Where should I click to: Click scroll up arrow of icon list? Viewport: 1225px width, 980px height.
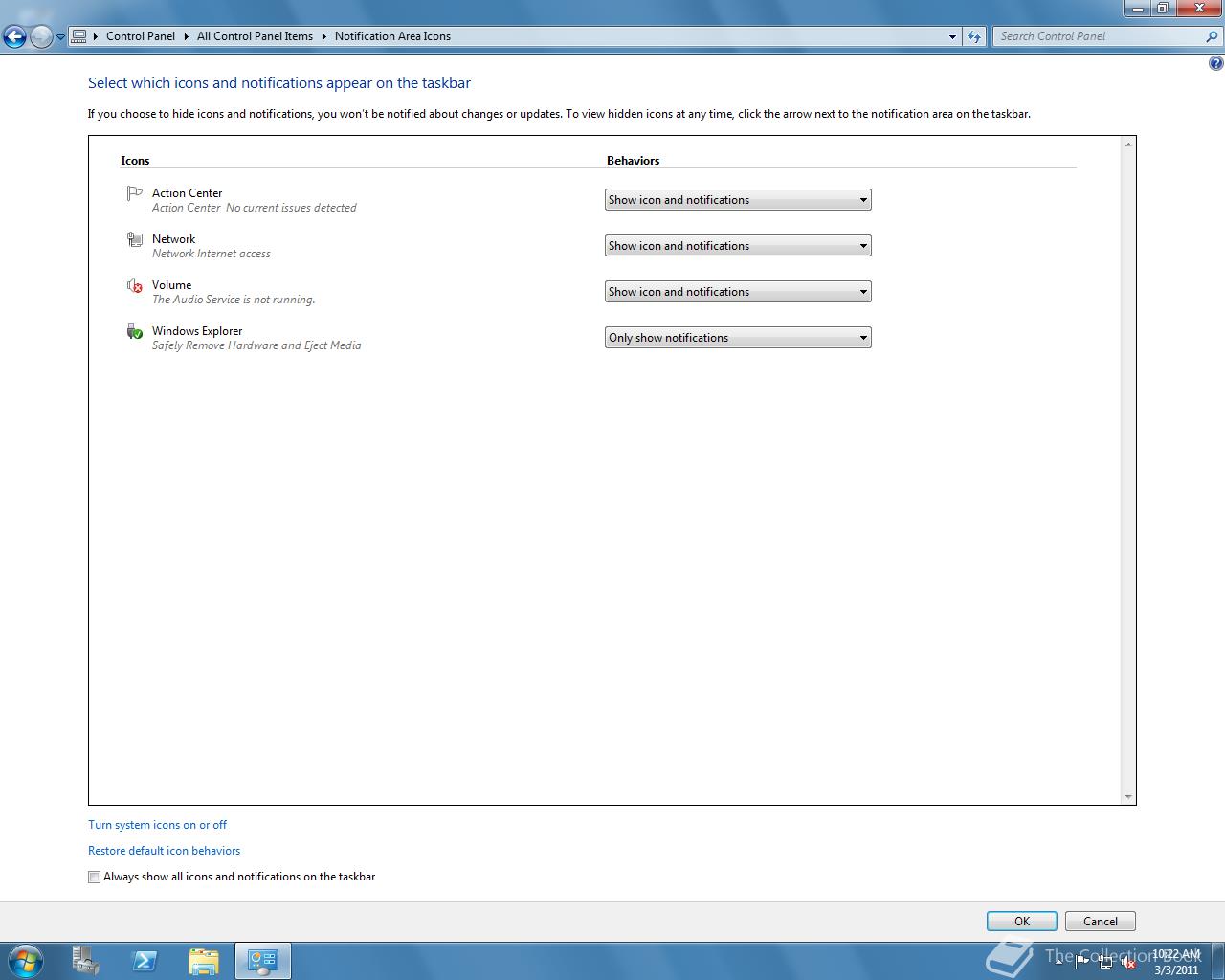[x=1128, y=145]
